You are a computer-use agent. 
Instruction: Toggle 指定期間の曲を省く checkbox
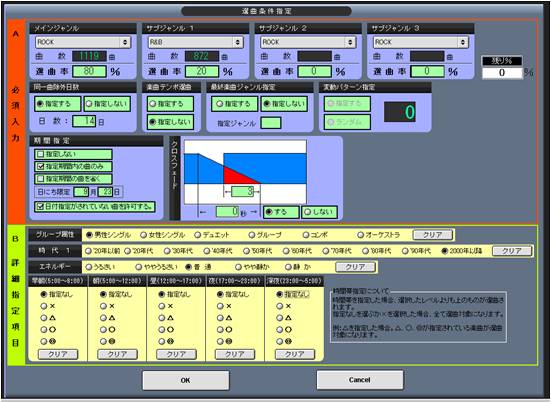[x=73, y=179]
